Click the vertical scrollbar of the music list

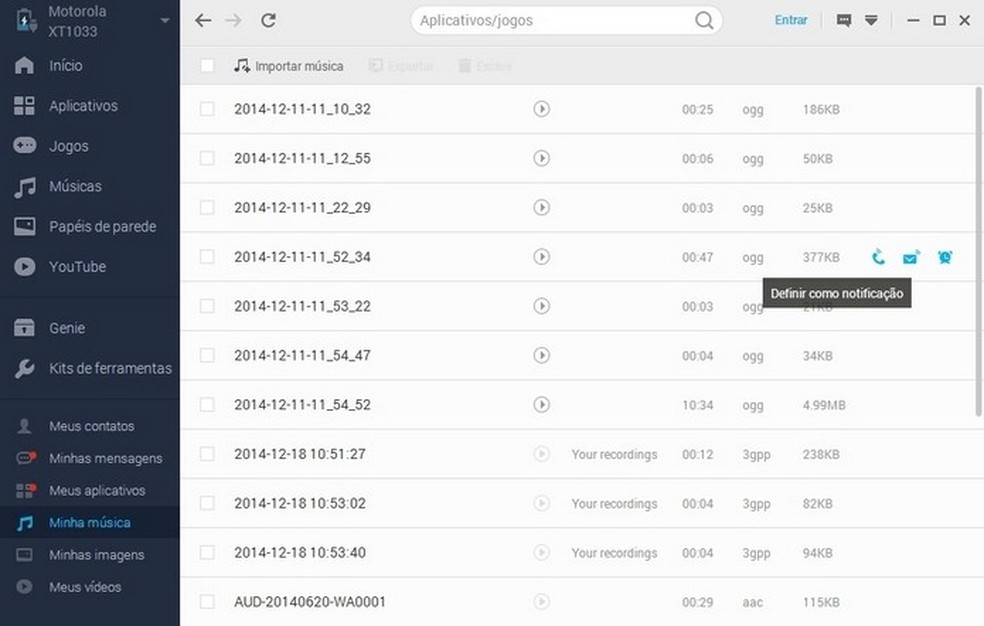pyautogui.click(x=978, y=251)
